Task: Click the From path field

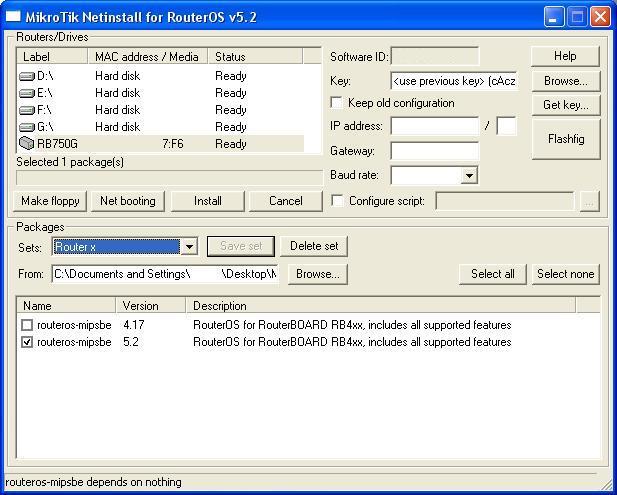Action: 165,274
